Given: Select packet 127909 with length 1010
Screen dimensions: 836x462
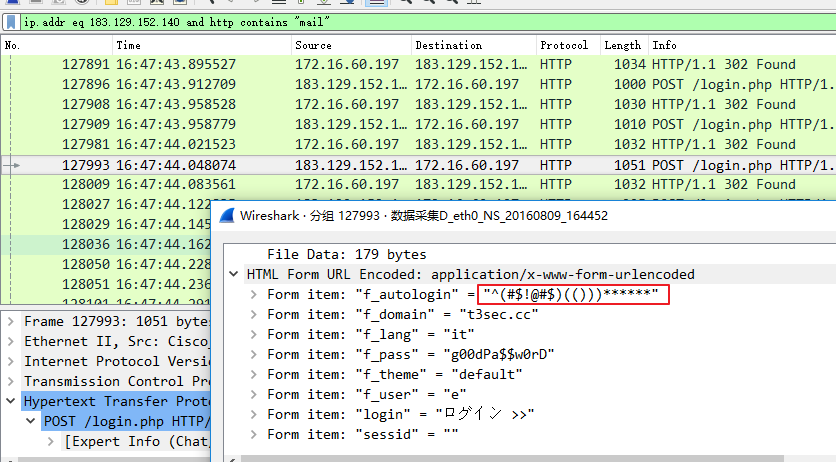Looking at the screenshot, I should click(x=418, y=124).
